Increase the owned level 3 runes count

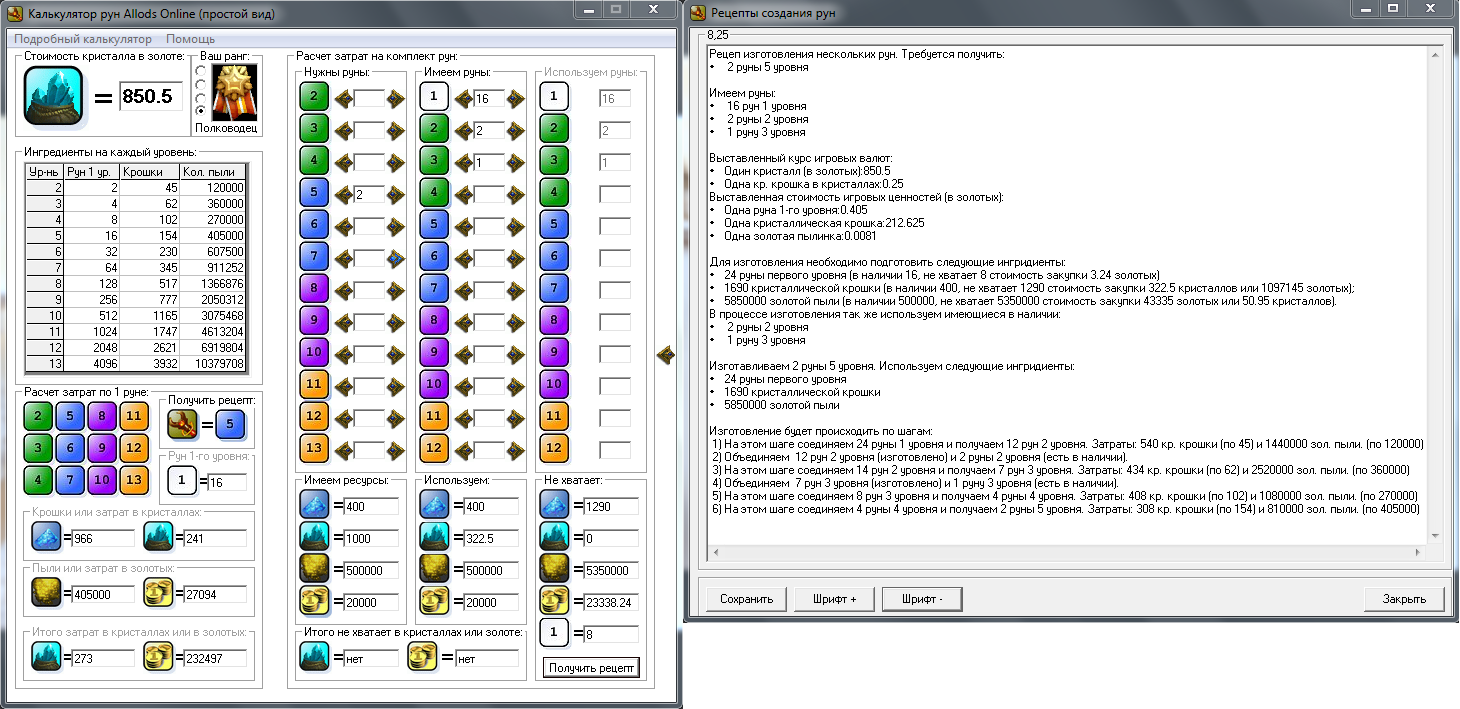tap(515, 162)
